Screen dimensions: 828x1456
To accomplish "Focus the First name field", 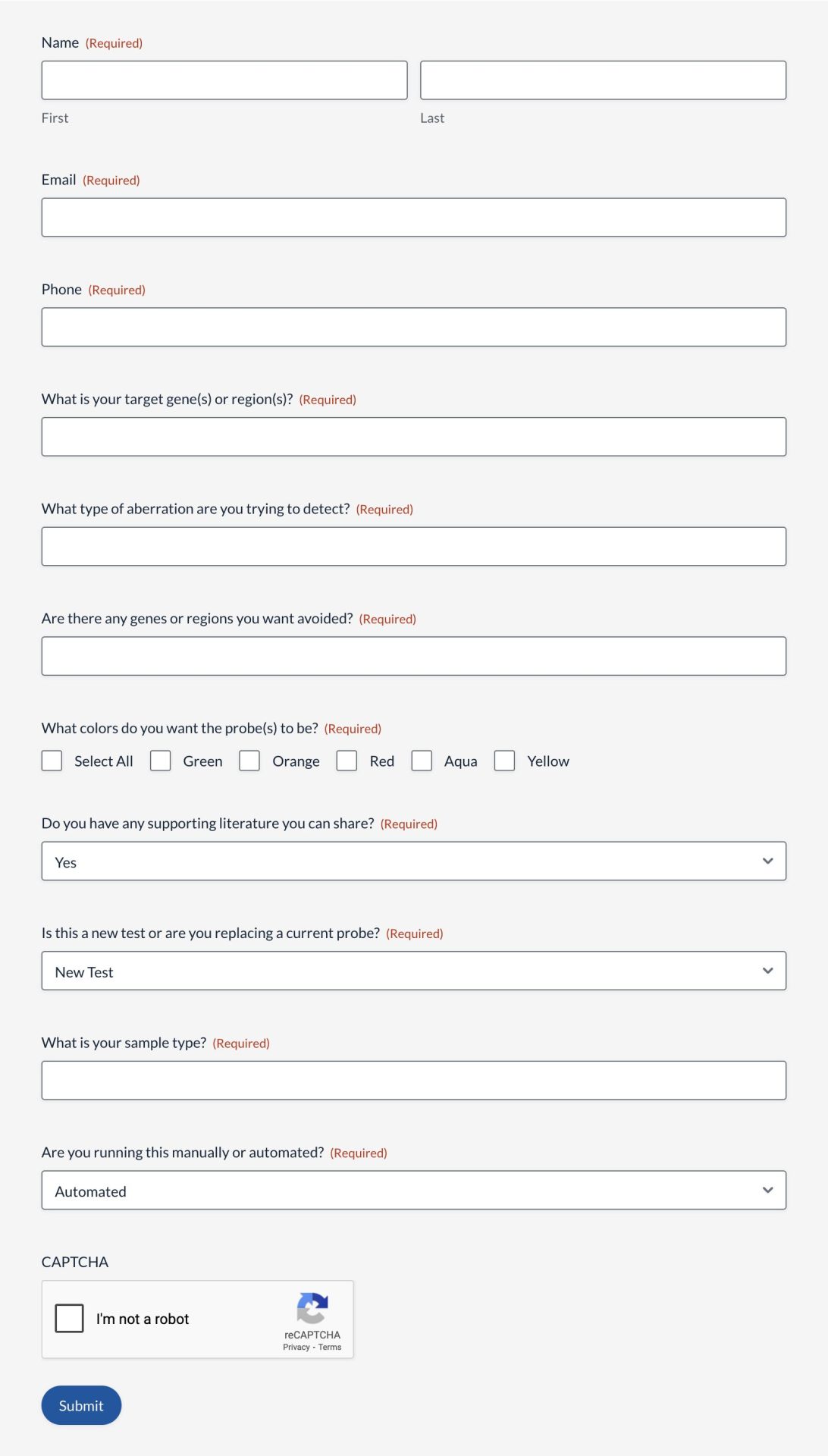I will (x=224, y=80).
